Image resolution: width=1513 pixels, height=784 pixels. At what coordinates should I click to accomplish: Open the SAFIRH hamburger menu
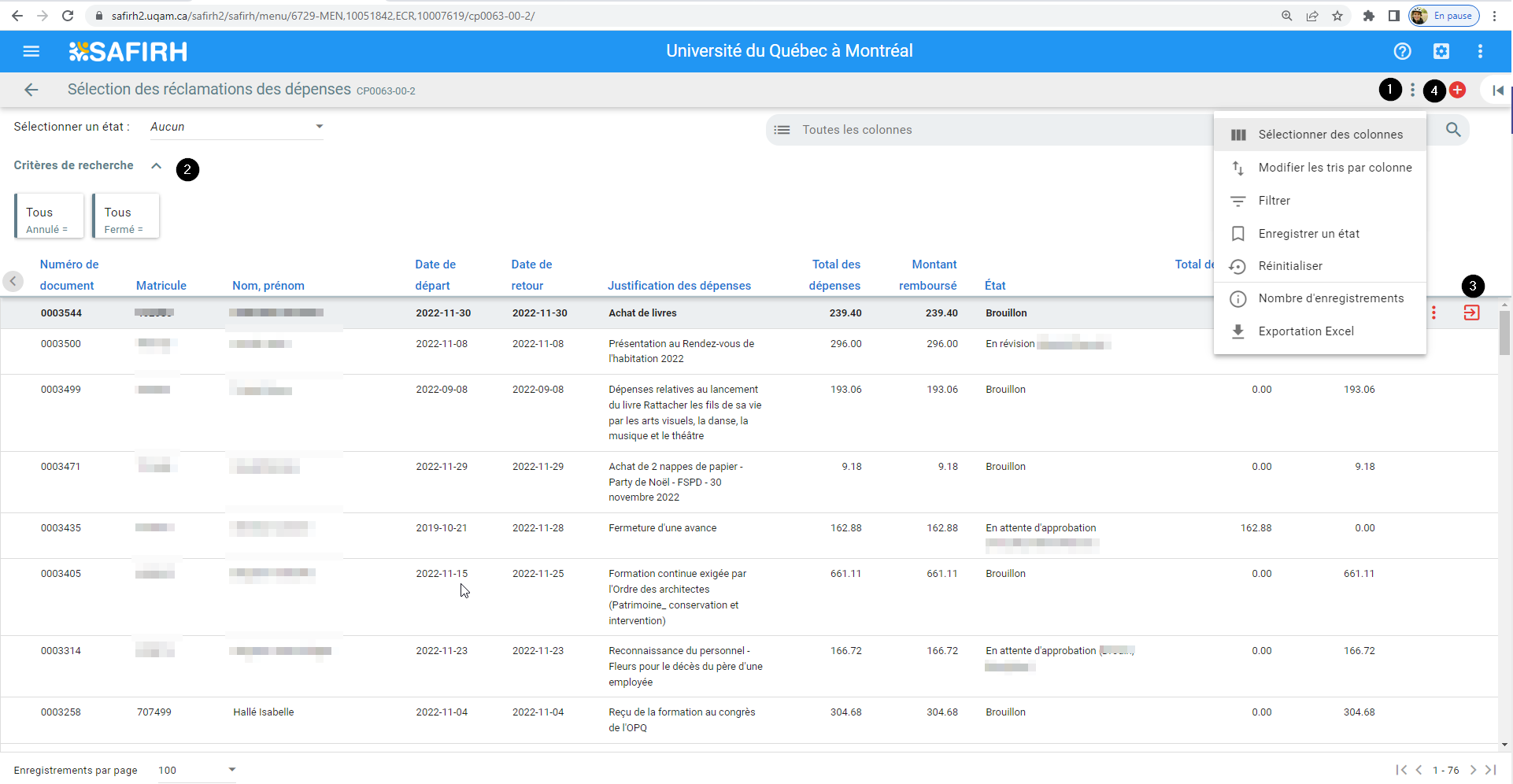pos(31,51)
